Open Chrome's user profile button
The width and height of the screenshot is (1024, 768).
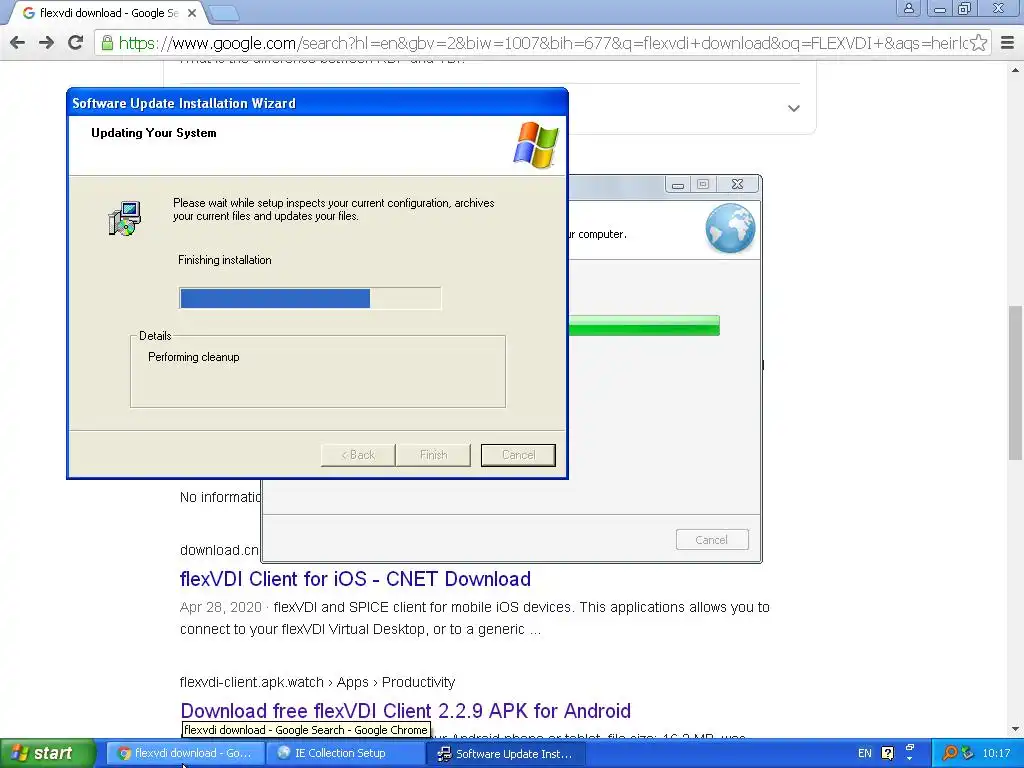point(908,8)
